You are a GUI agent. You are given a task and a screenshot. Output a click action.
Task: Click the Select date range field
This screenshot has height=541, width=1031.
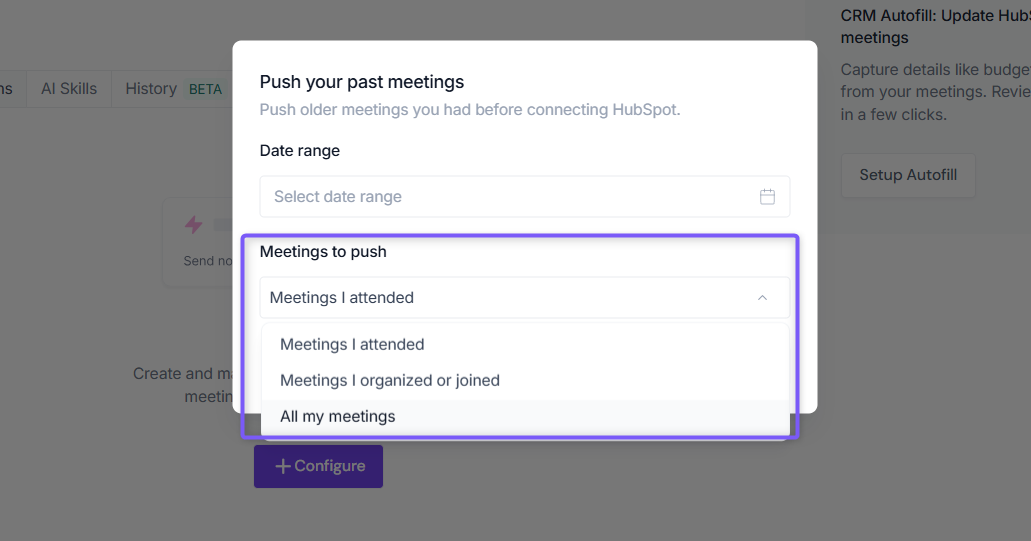[x=525, y=197]
